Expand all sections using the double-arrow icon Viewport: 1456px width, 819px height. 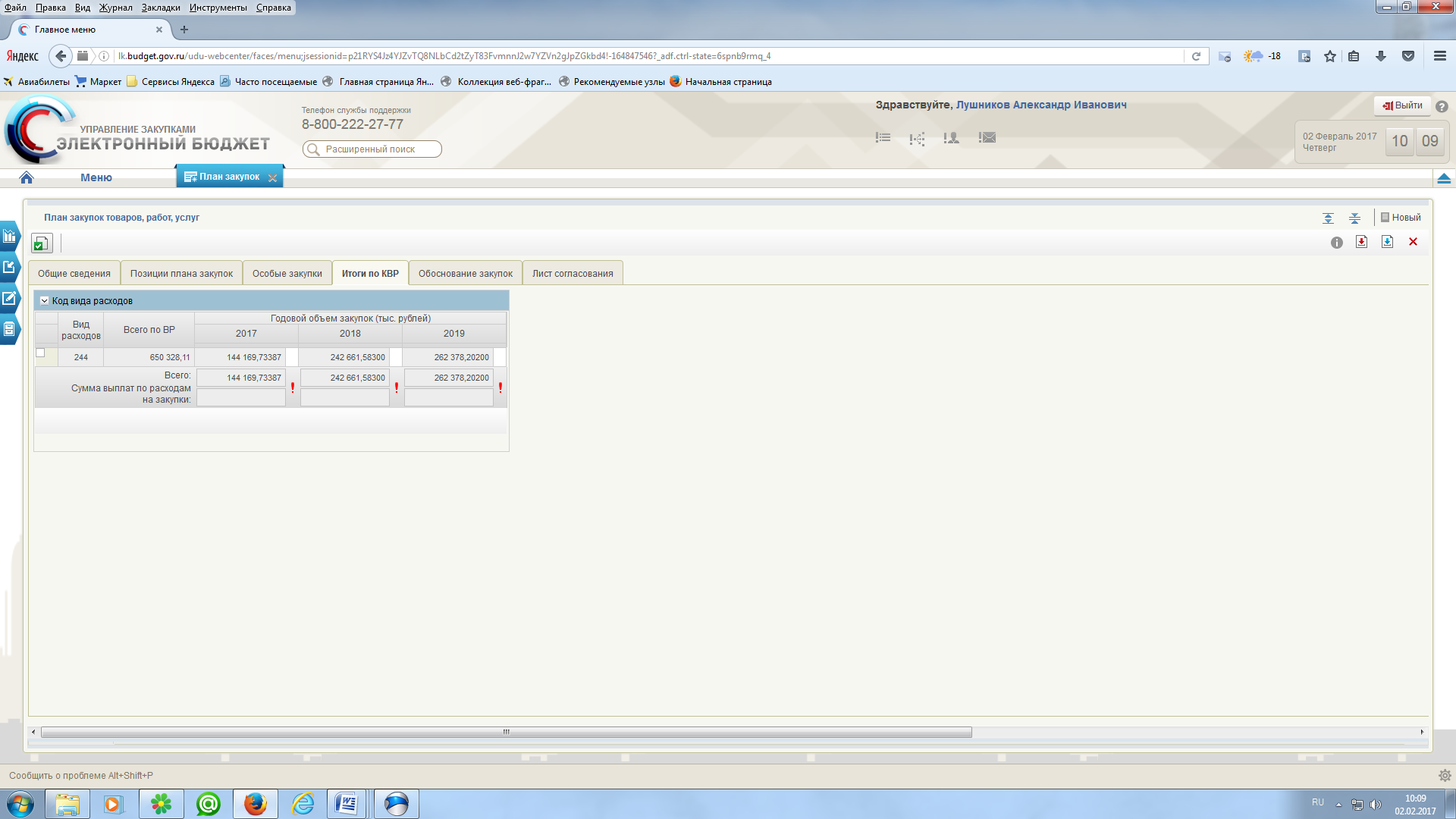click(1328, 218)
